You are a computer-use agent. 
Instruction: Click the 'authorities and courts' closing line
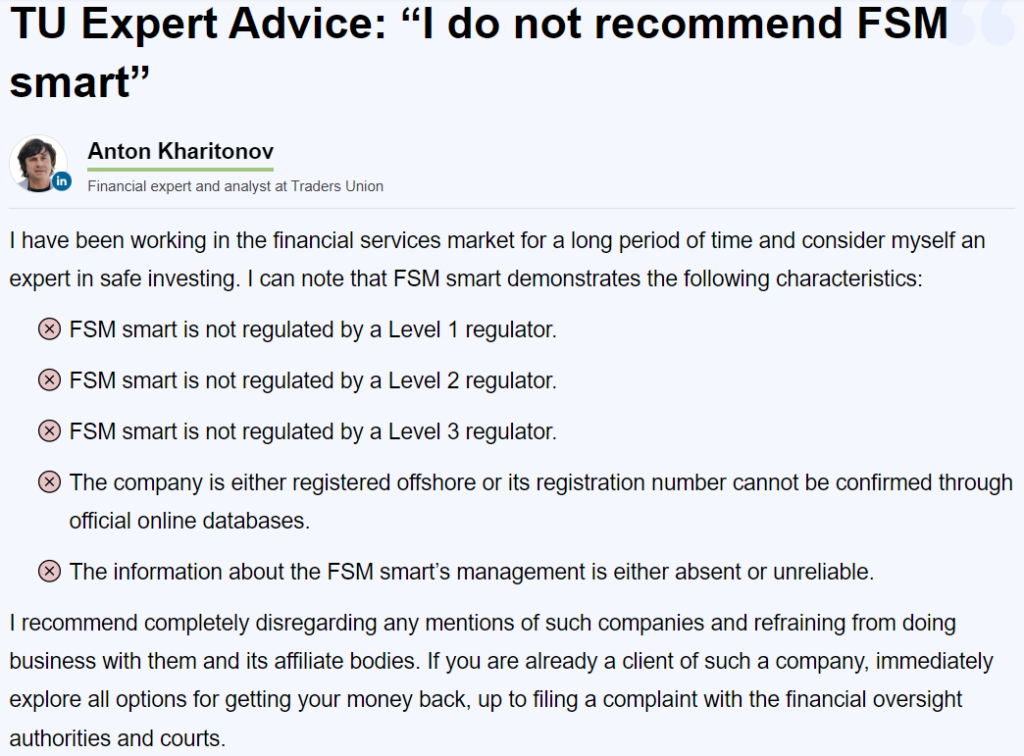[x=118, y=738]
